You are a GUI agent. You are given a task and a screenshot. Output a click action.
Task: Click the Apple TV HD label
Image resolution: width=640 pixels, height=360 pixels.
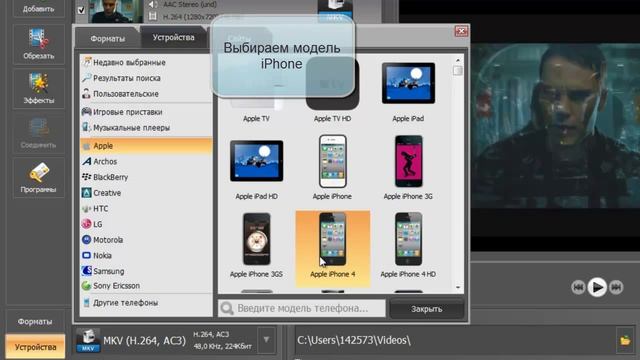(x=332, y=119)
